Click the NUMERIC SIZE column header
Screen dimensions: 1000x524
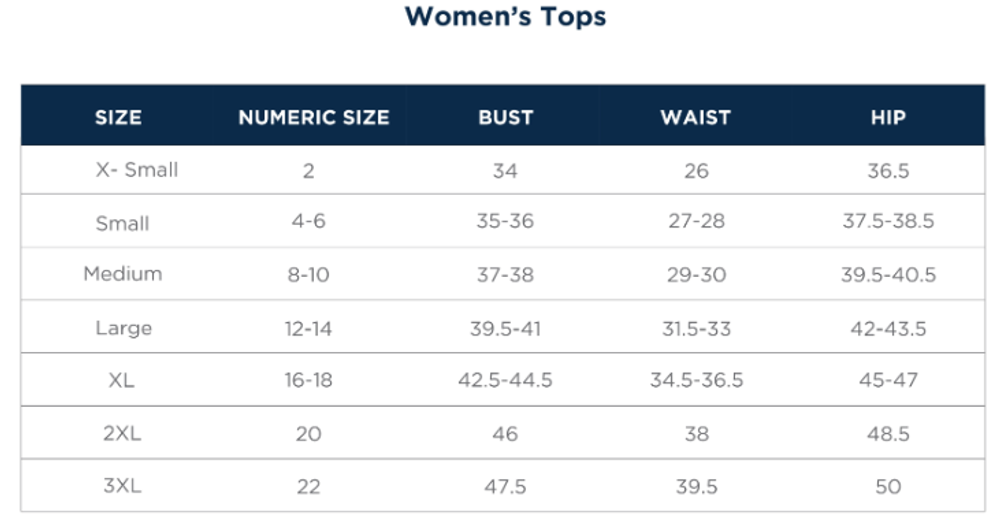[x=313, y=117]
